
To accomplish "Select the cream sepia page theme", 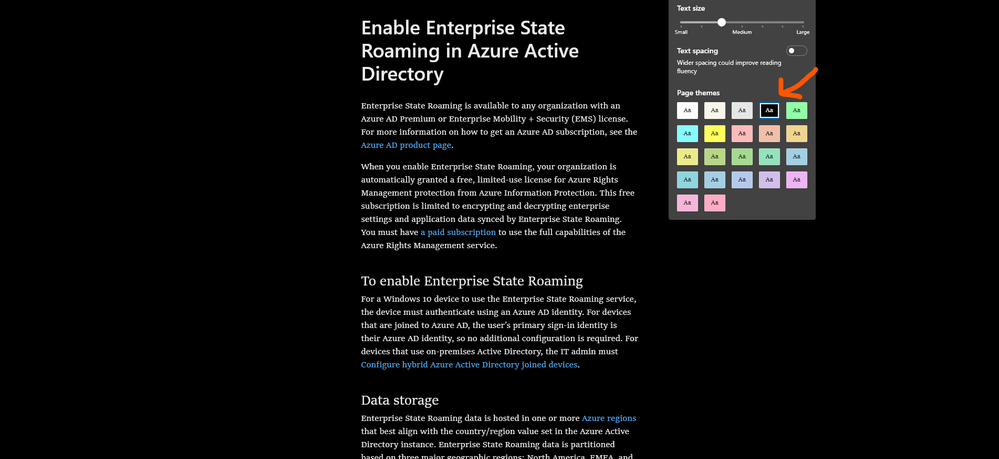I will pyautogui.click(x=715, y=110).
